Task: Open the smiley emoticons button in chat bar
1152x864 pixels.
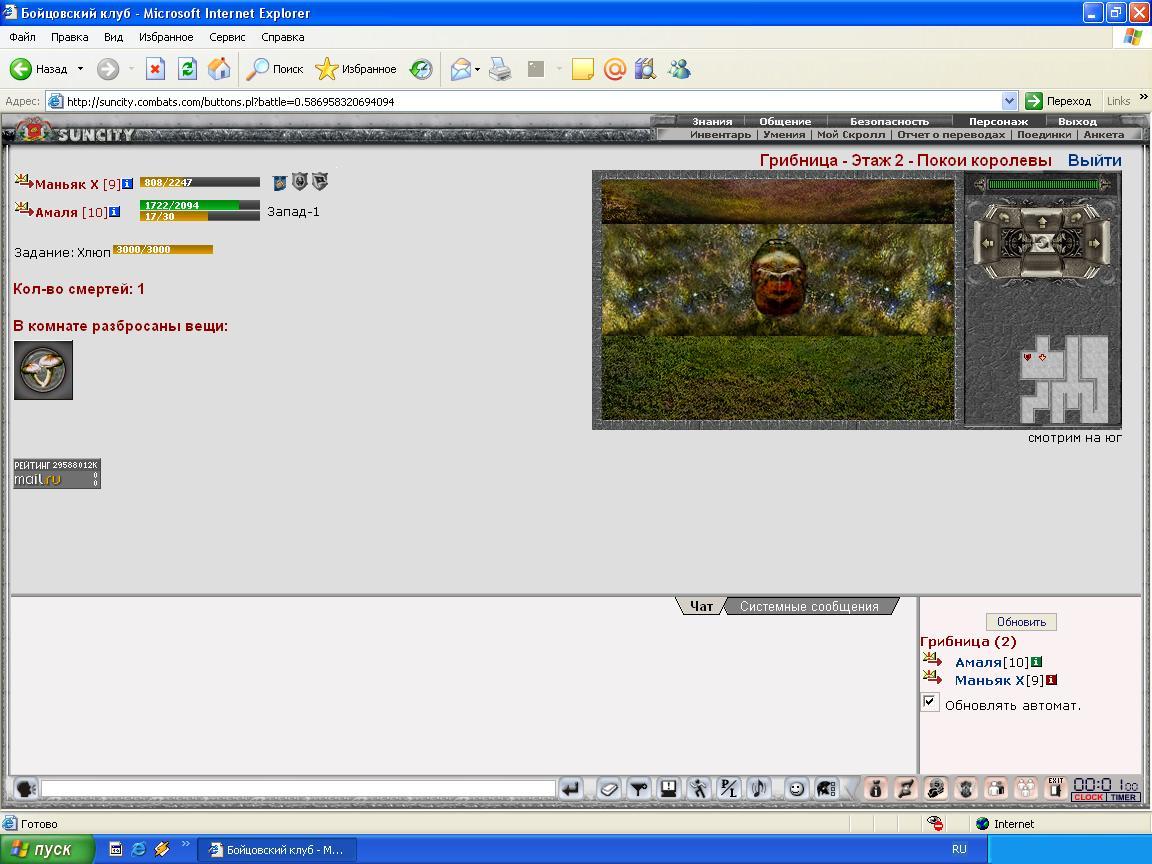Action: coord(796,789)
